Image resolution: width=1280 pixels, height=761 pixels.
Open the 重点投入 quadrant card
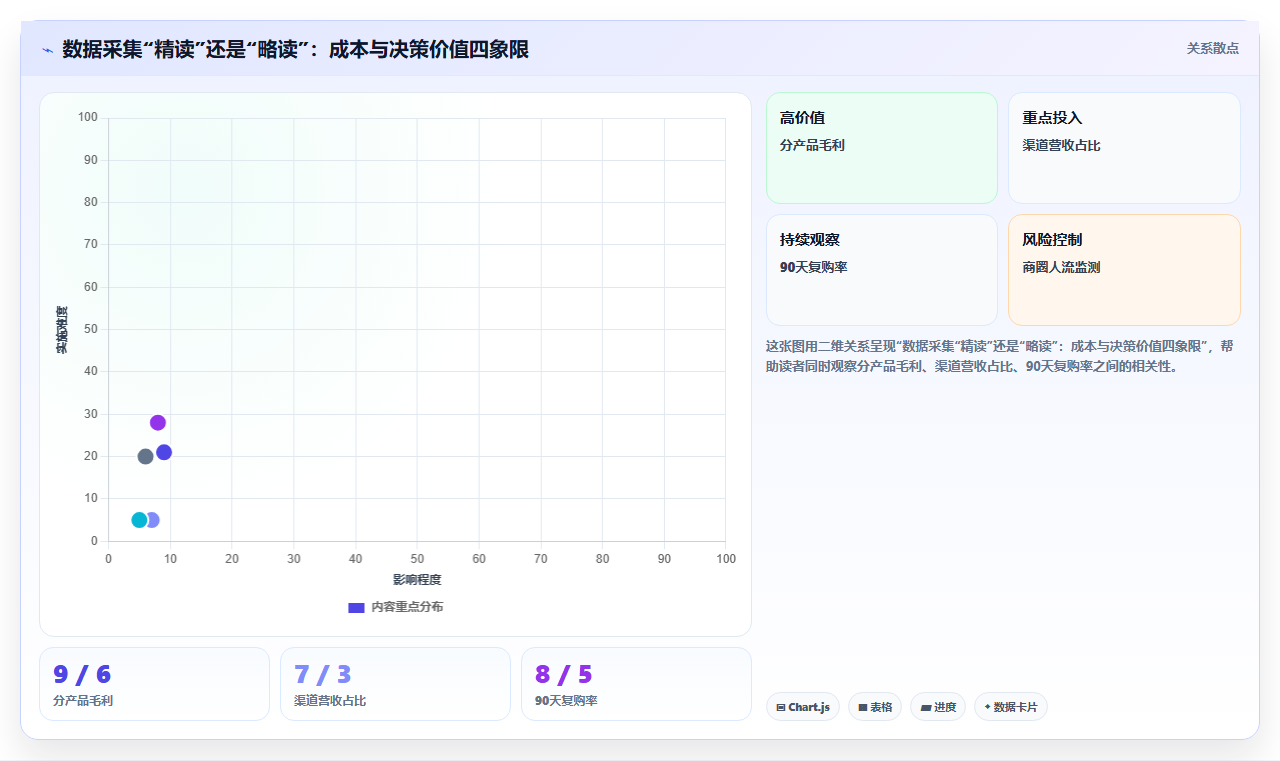[1124, 148]
